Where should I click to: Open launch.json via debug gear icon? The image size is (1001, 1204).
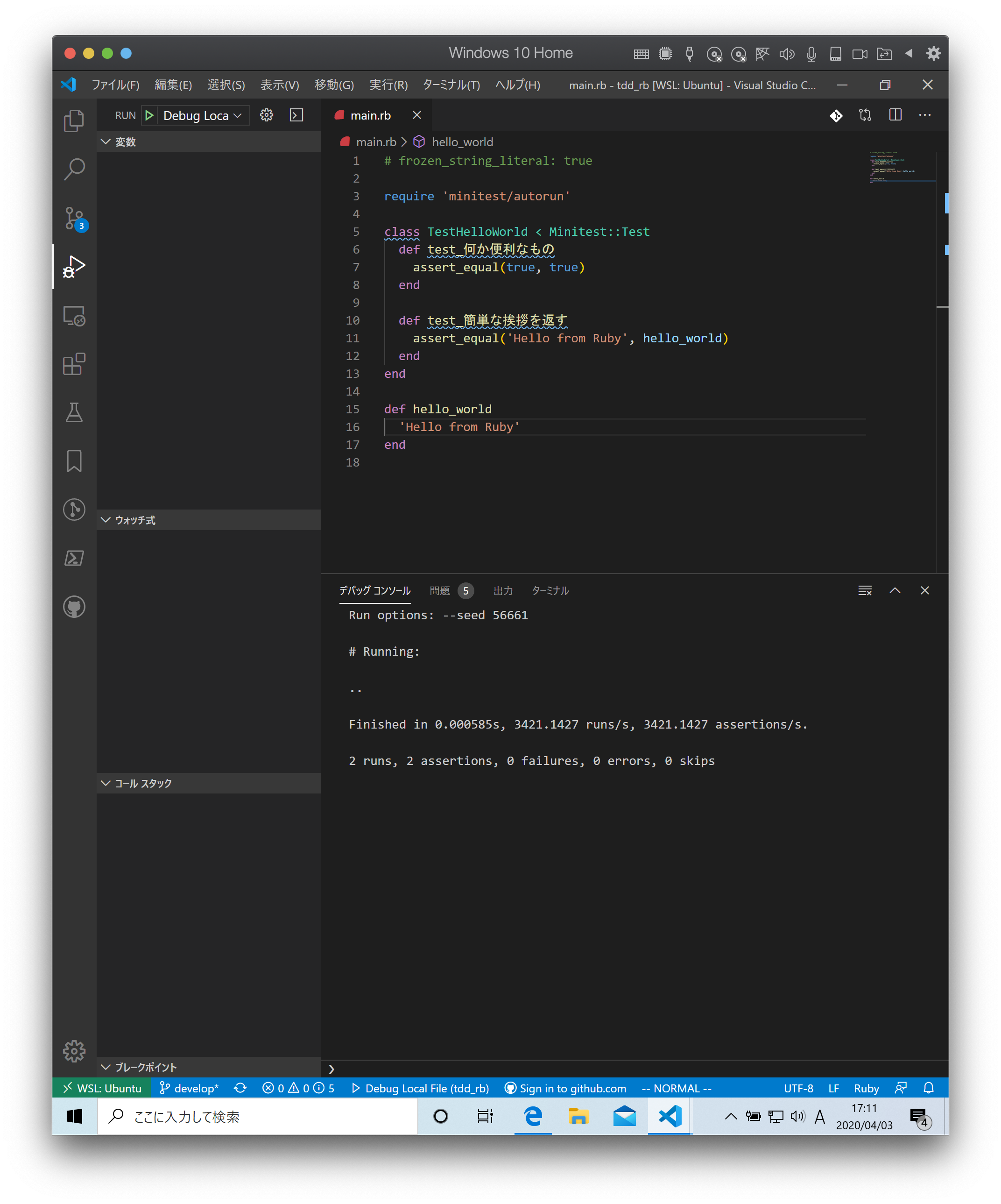click(x=267, y=115)
